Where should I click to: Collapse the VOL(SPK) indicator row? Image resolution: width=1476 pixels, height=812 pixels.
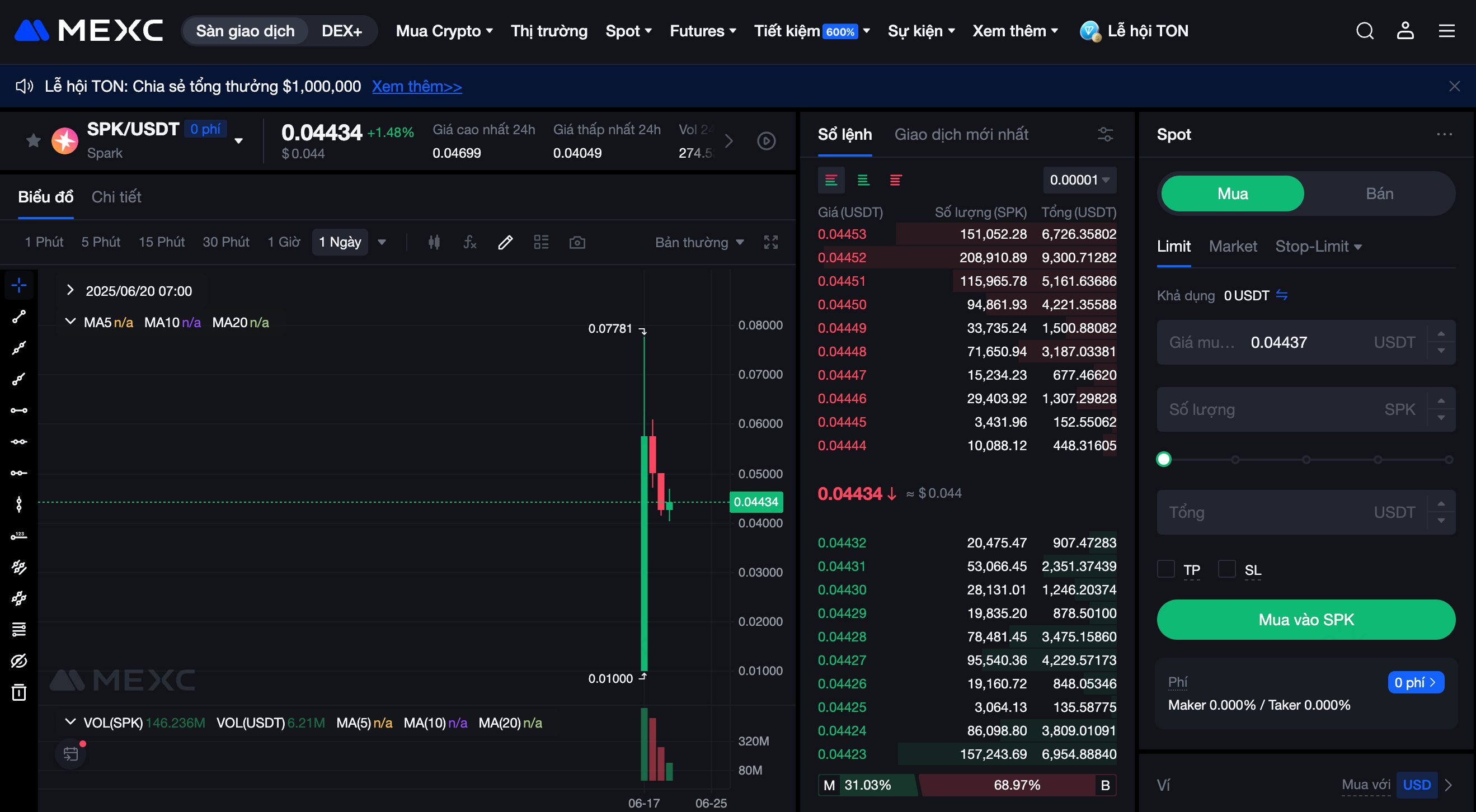coord(70,721)
